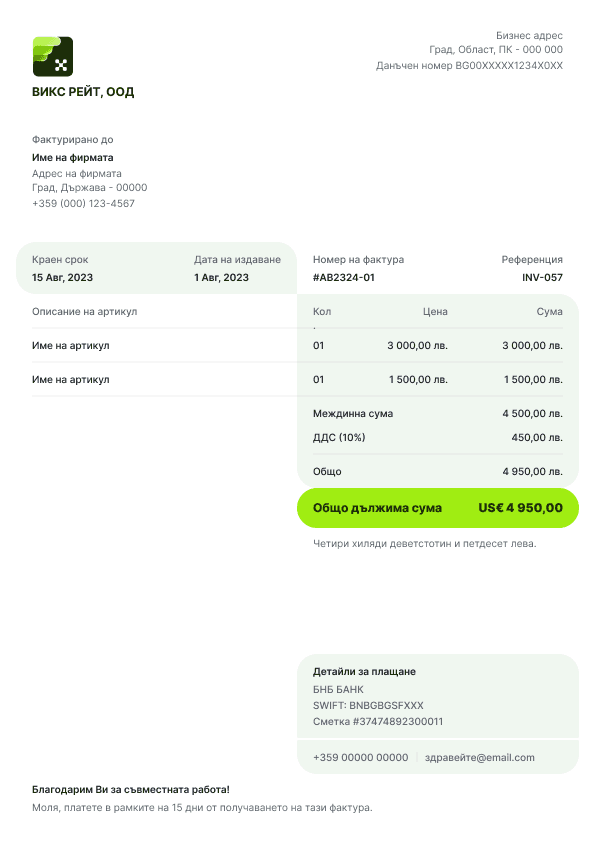
Task: Click the ДДС (10%) tax line
Action: [438, 438]
